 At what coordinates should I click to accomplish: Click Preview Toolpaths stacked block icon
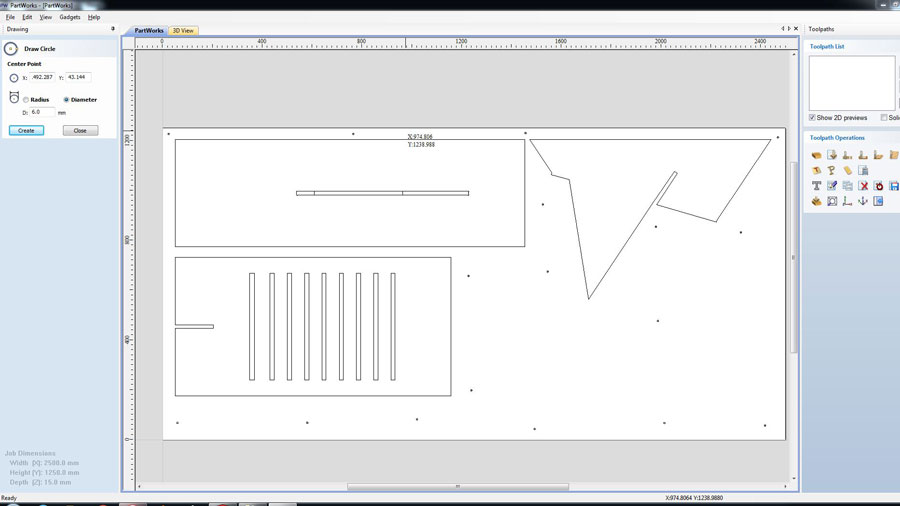[x=816, y=201]
